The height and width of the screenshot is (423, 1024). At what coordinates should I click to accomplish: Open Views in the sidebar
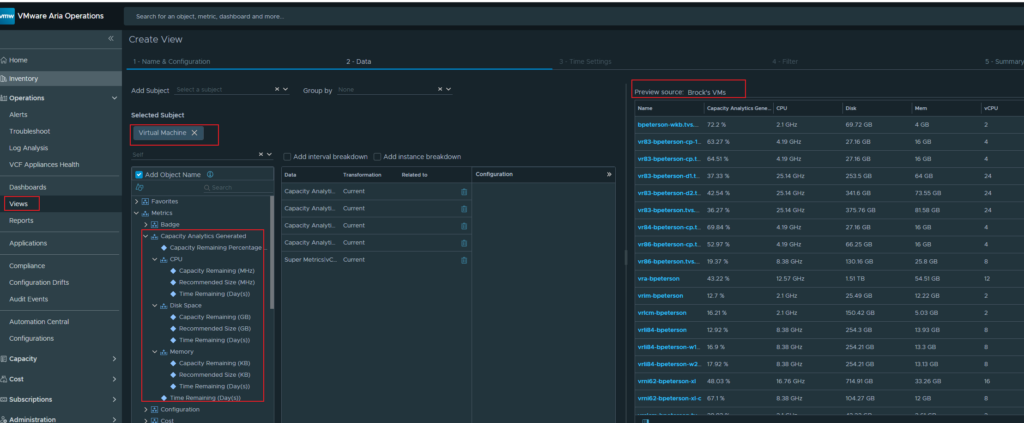(18, 204)
